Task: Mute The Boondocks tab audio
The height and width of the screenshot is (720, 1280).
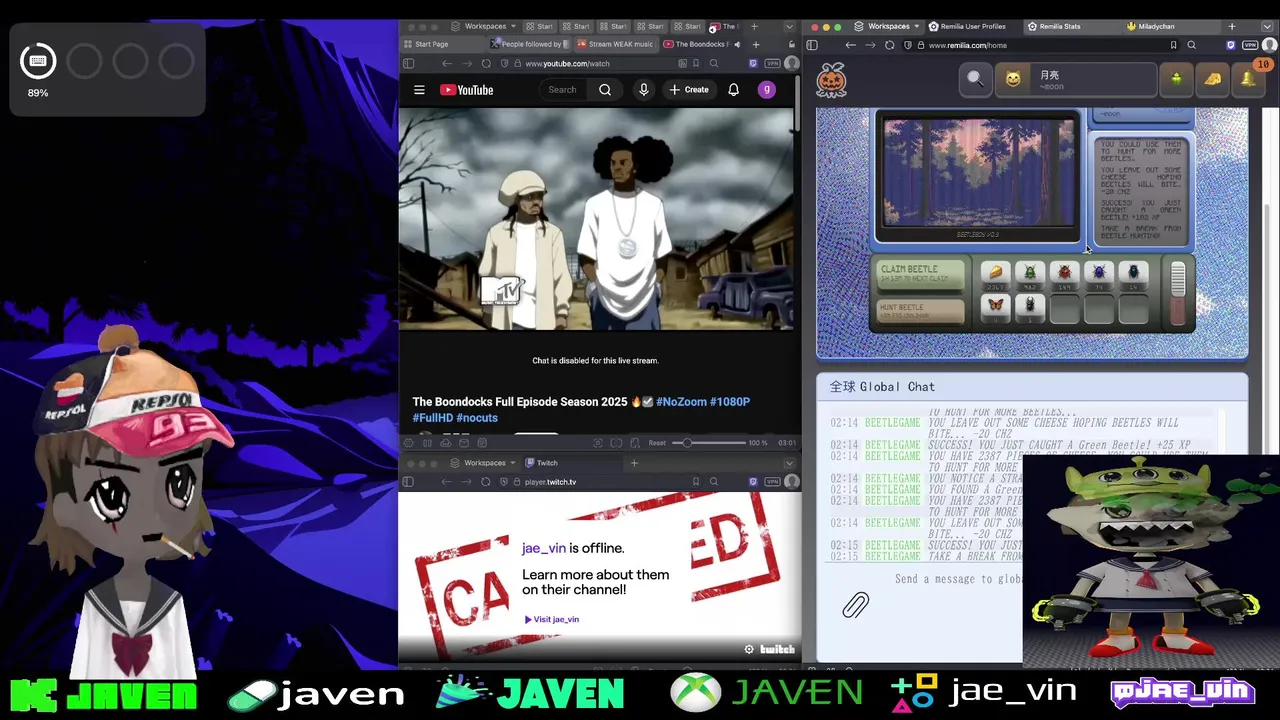Action: pos(737,44)
